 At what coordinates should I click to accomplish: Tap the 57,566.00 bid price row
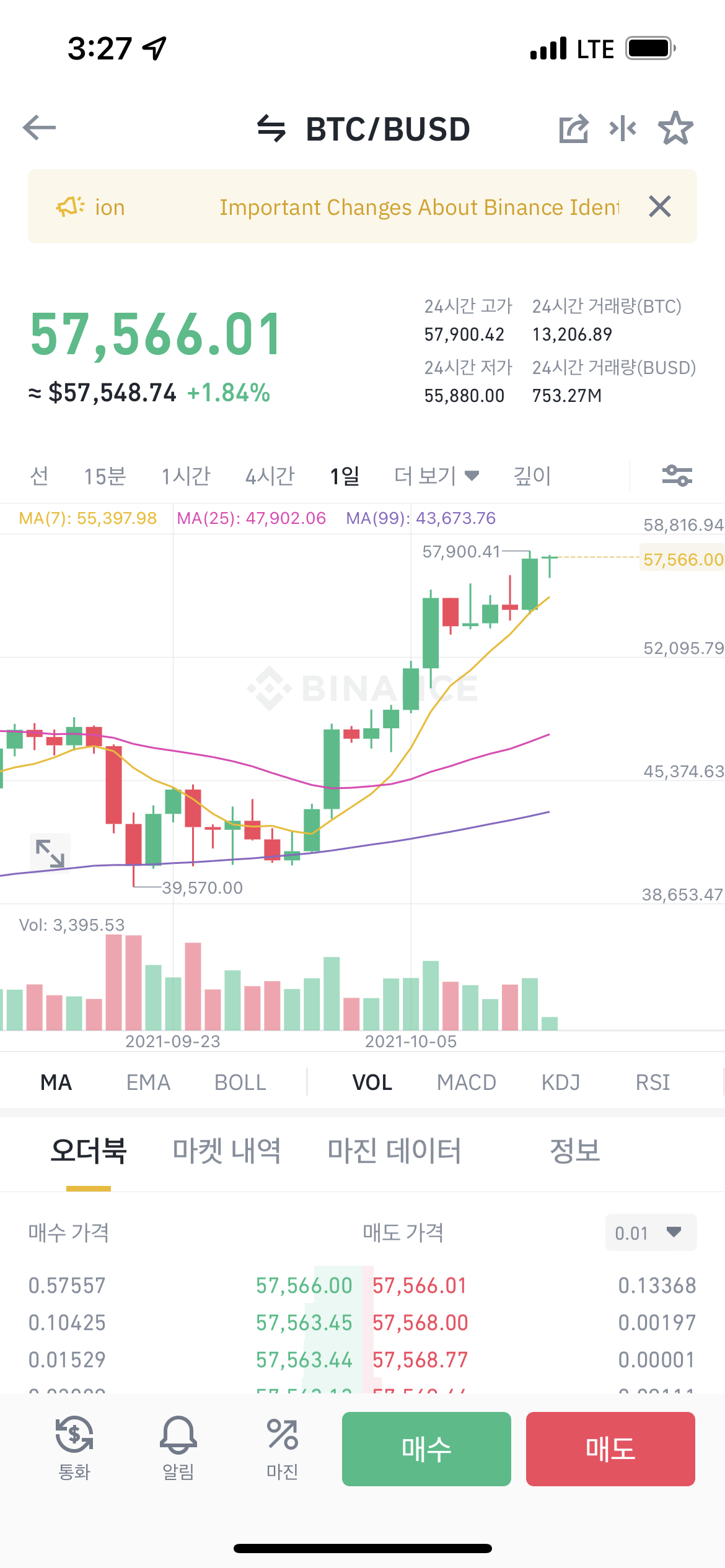pos(304,1286)
